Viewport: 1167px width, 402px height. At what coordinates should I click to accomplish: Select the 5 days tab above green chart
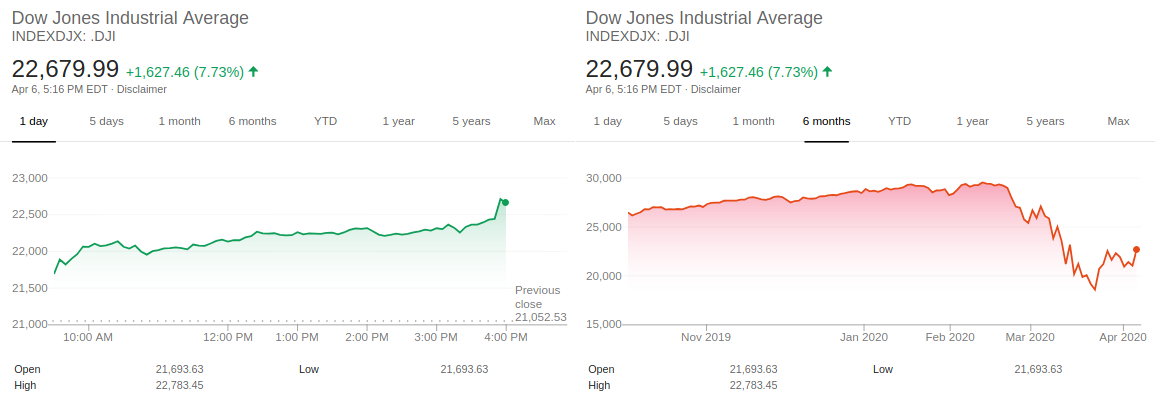tap(106, 121)
